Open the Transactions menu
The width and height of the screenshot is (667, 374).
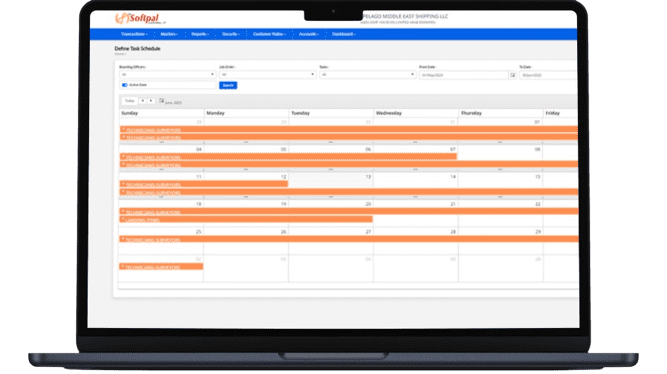point(134,34)
